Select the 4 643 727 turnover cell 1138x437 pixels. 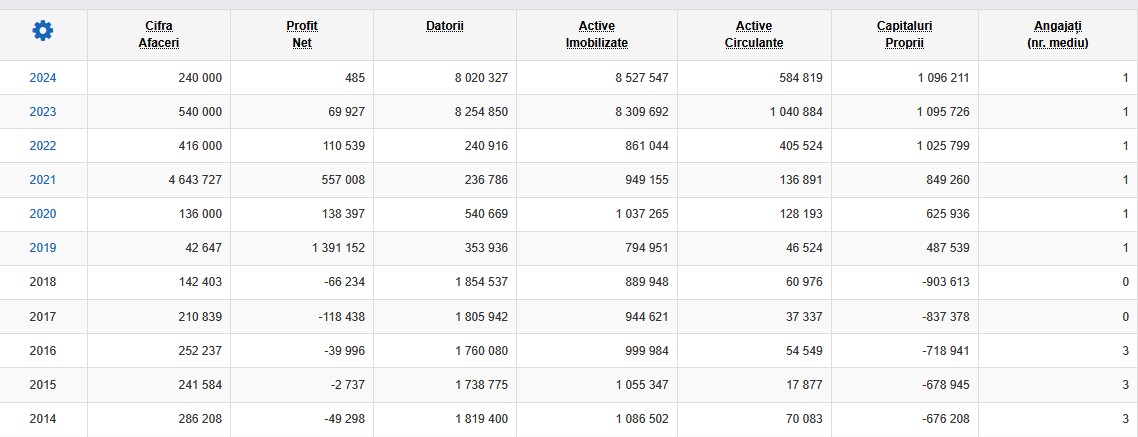click(x=159, y=180)
